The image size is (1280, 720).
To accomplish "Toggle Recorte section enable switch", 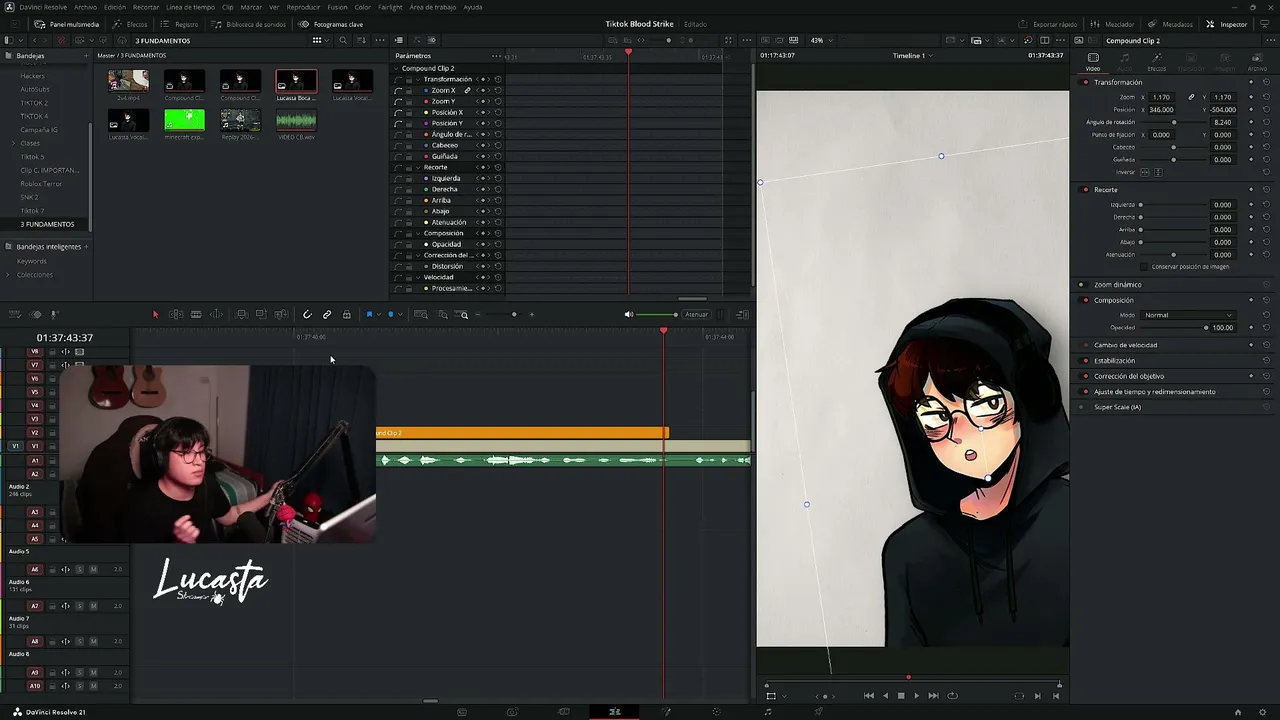I will tap(1085, 189).
